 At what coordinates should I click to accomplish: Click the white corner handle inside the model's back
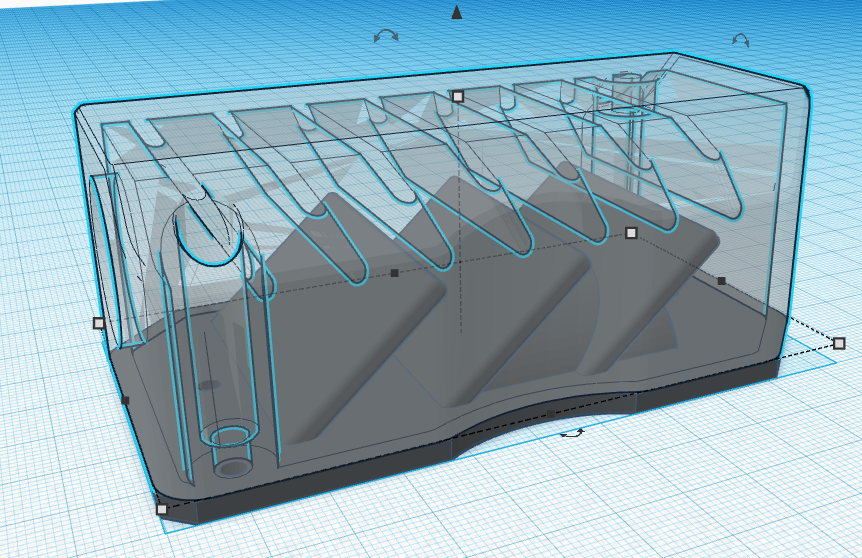pyautogui.click(x=631, y=232)
